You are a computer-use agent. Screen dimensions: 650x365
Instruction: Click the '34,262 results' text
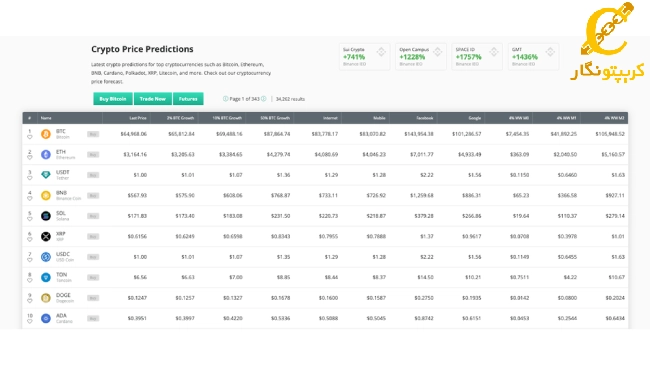(290, 99)
